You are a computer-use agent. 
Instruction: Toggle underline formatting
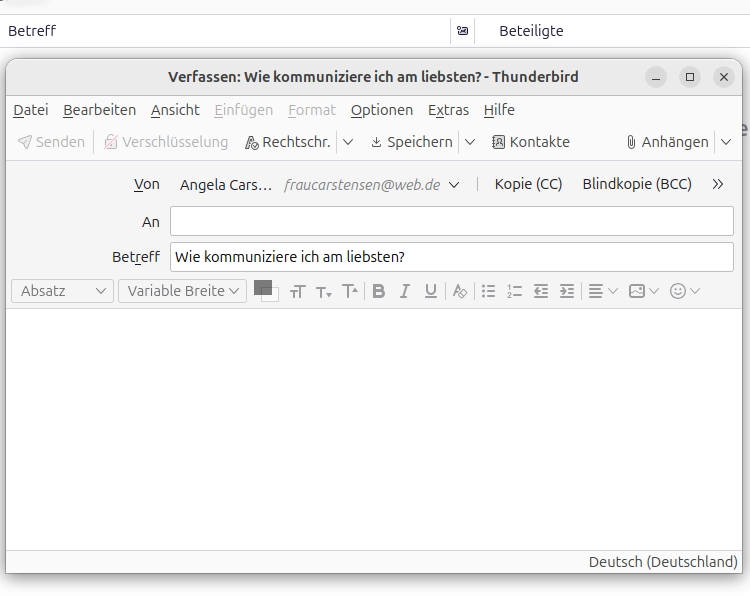(430, 291)
